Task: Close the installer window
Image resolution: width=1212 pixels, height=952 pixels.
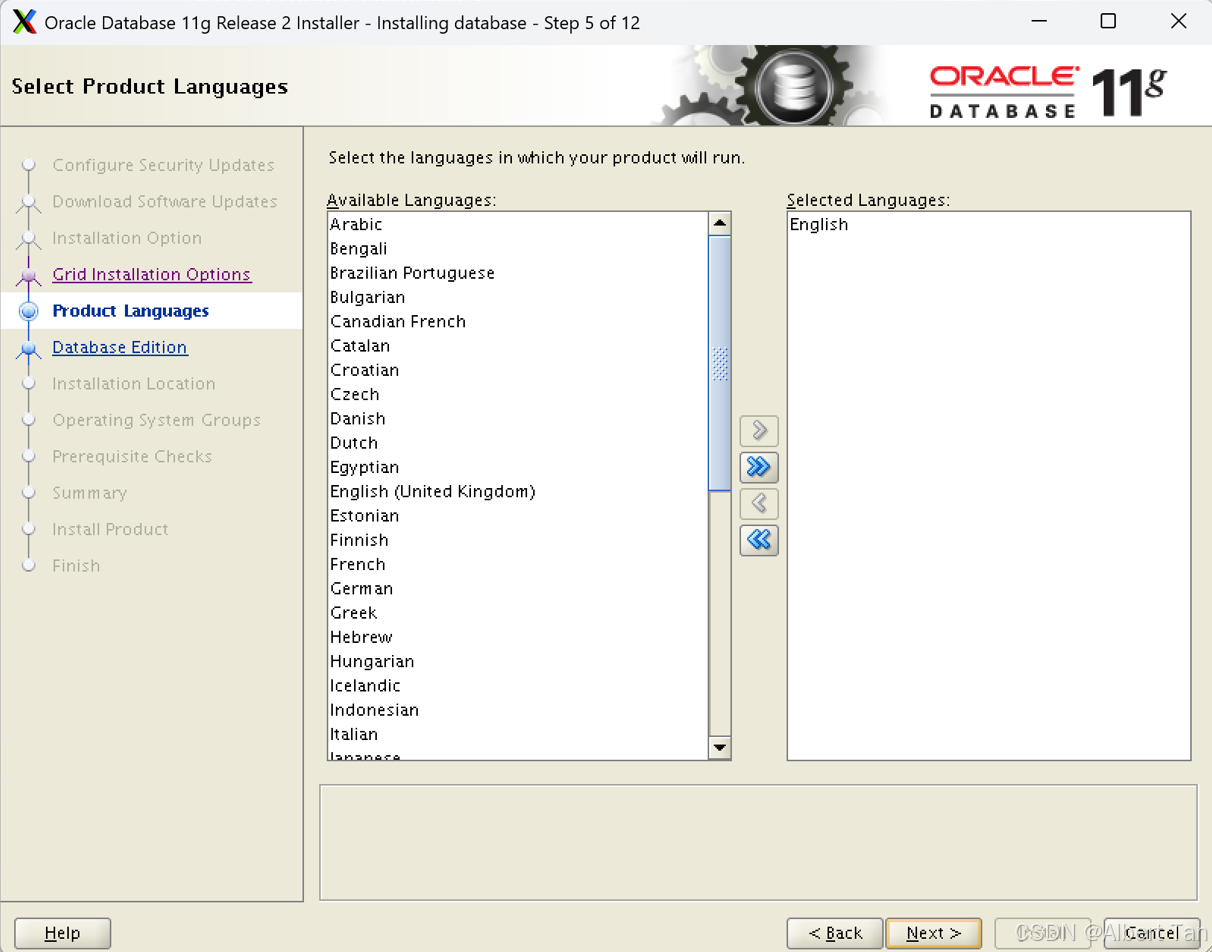Action: [1178, 21]
